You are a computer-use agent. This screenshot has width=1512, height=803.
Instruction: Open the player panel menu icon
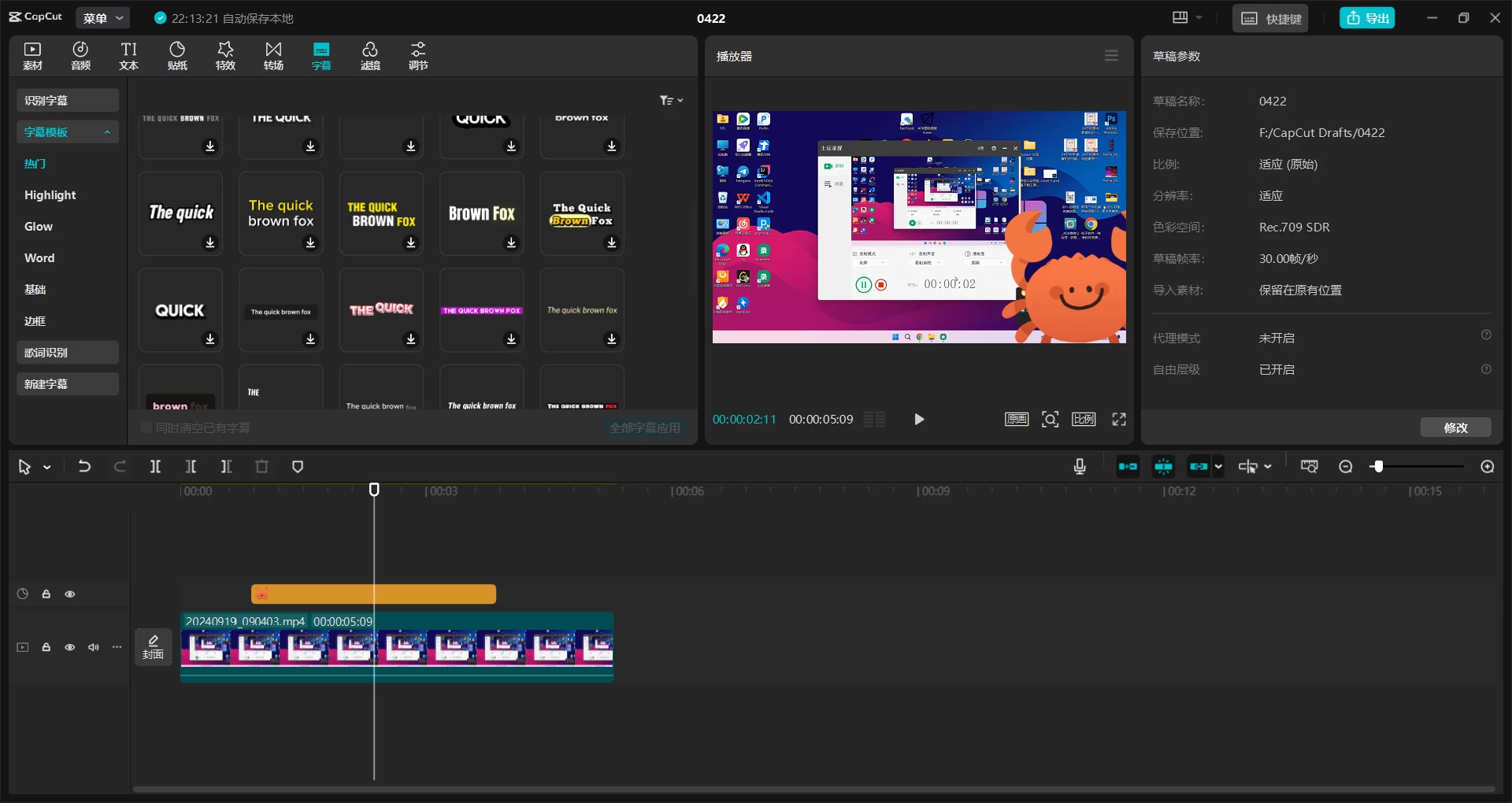1111,56
